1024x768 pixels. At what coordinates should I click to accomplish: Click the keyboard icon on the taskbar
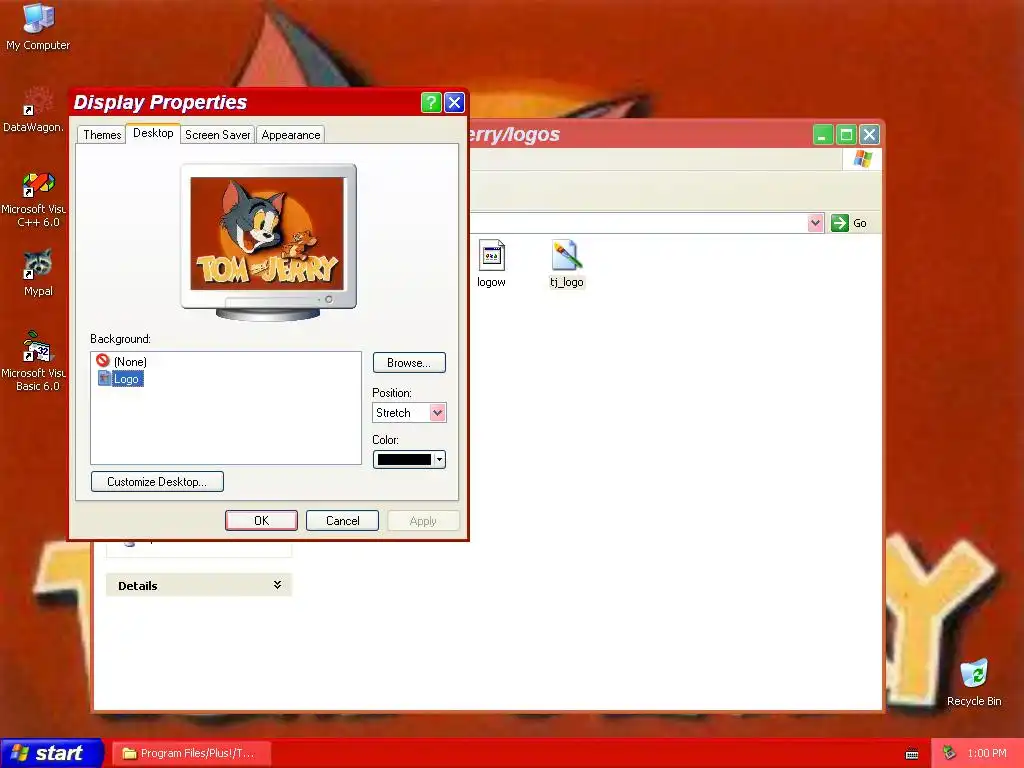pyautogui.click(x=912, y=754)
